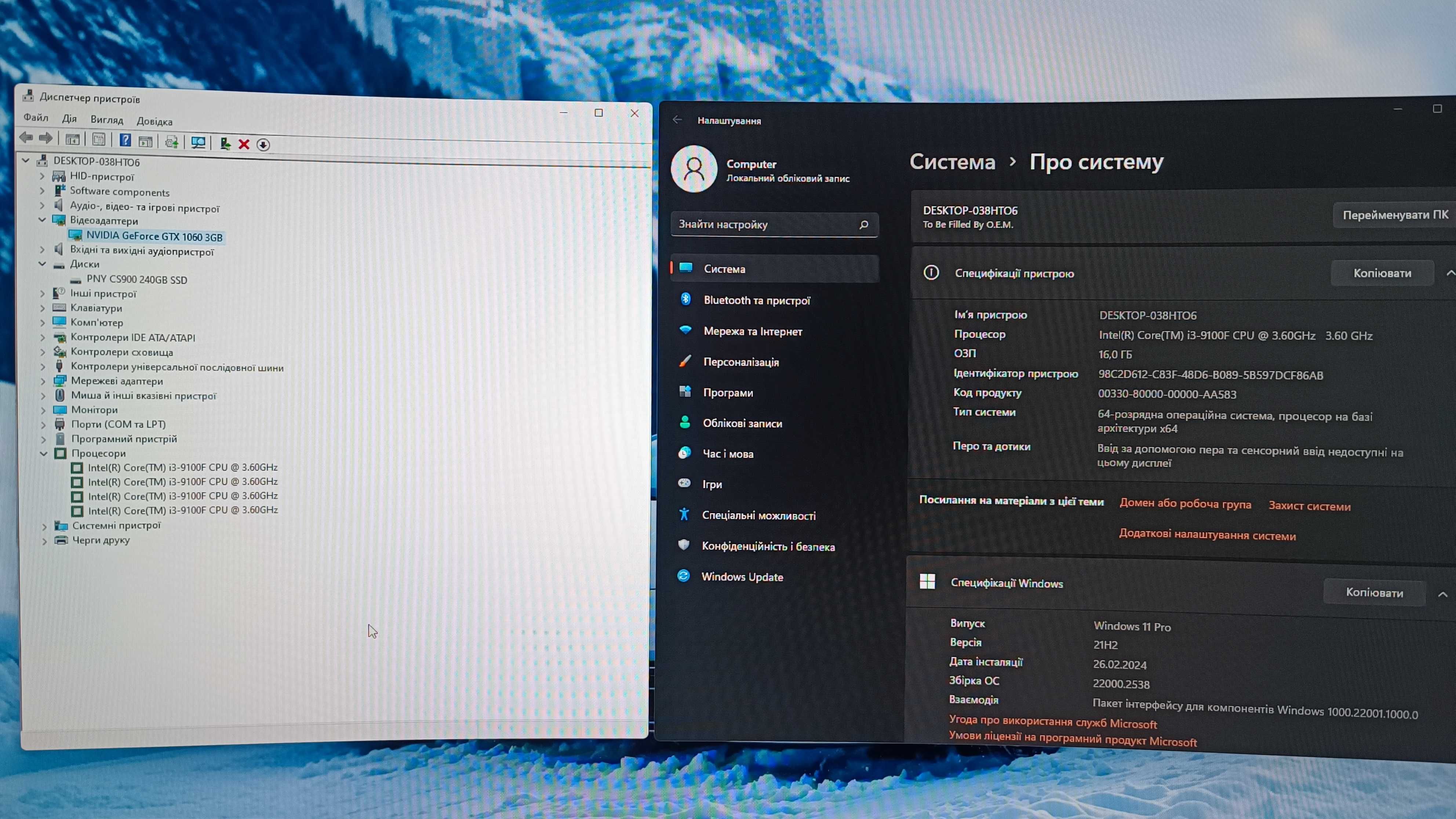Collapse the Відеоадаптери node
Screen dimensions: 1456x819
[x=42, y=219]
